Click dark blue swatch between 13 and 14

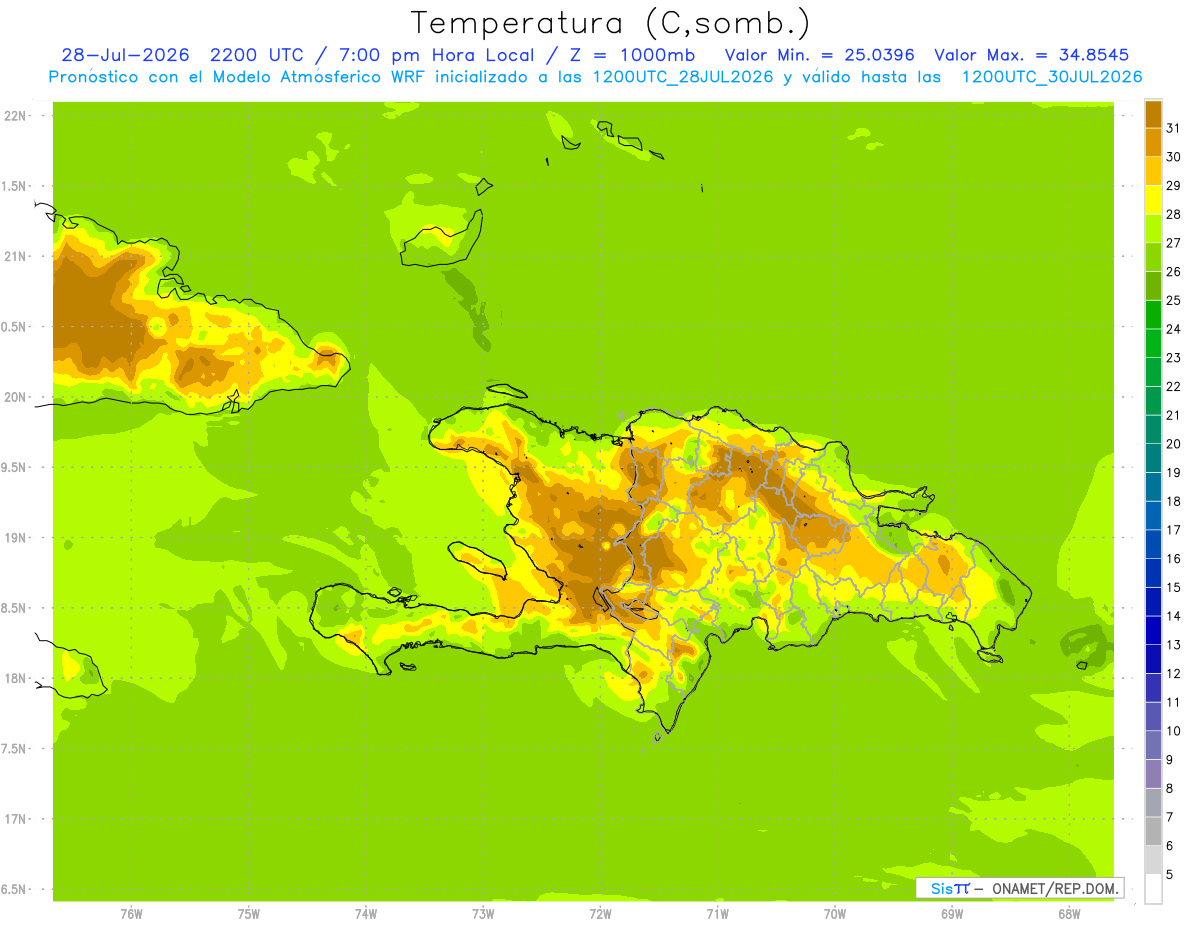point(1153,630)
